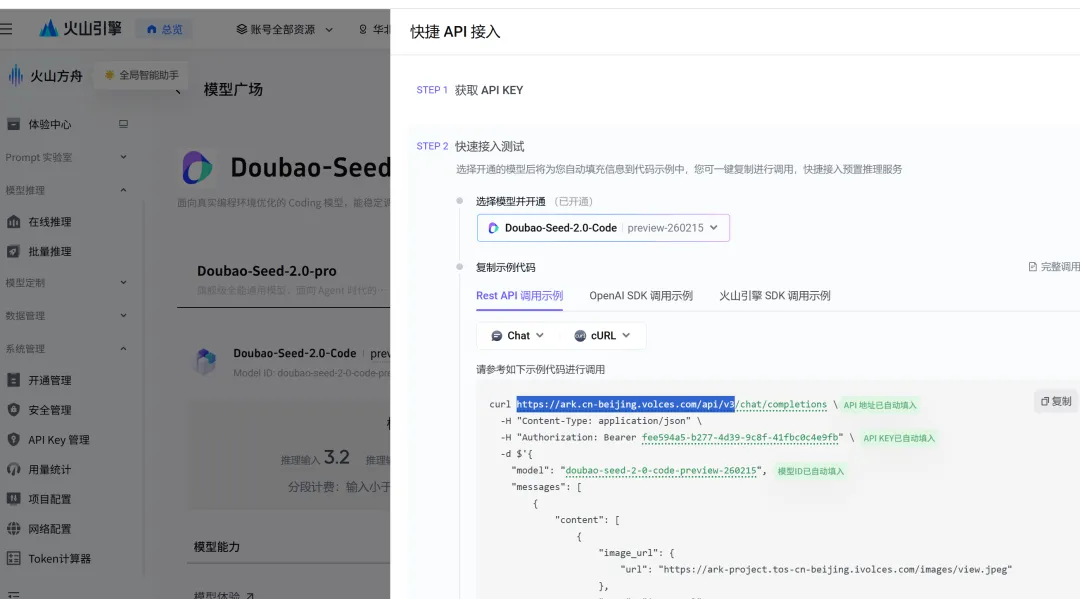Open Token计算器 in the sidebar

click(x=59, y=559)
